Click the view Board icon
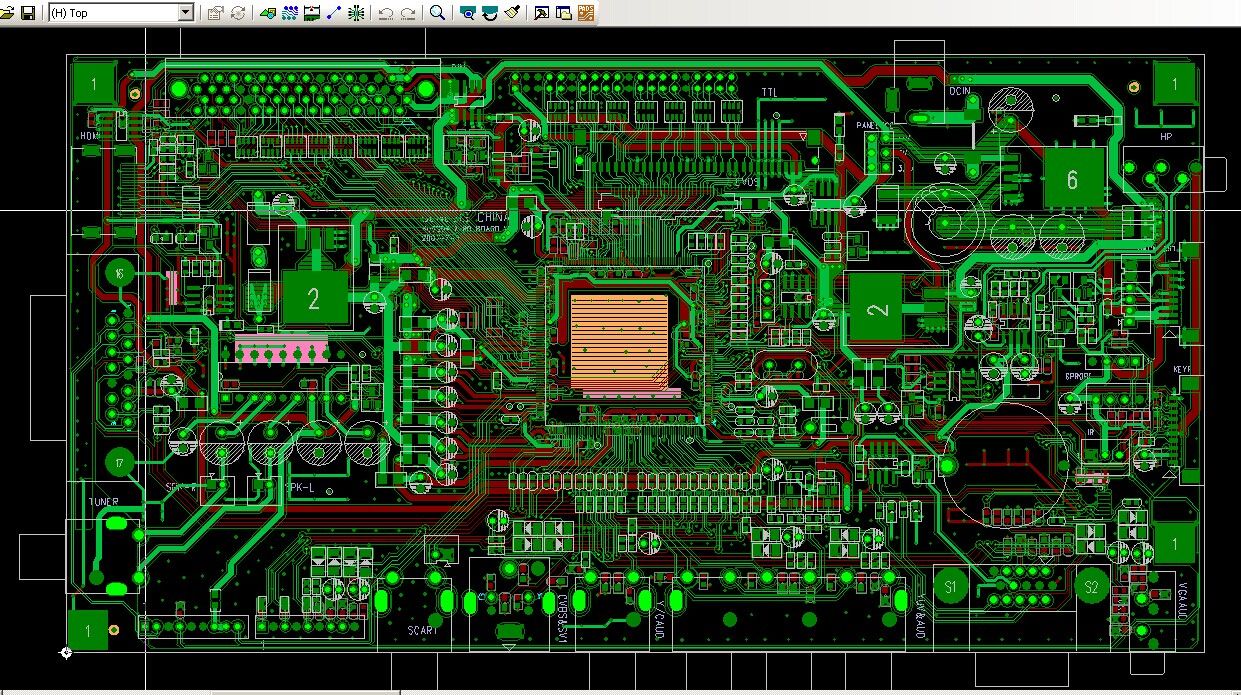The height and width of the screenshot is (695, 1241). pyautogui.click(x=467, y=13)
